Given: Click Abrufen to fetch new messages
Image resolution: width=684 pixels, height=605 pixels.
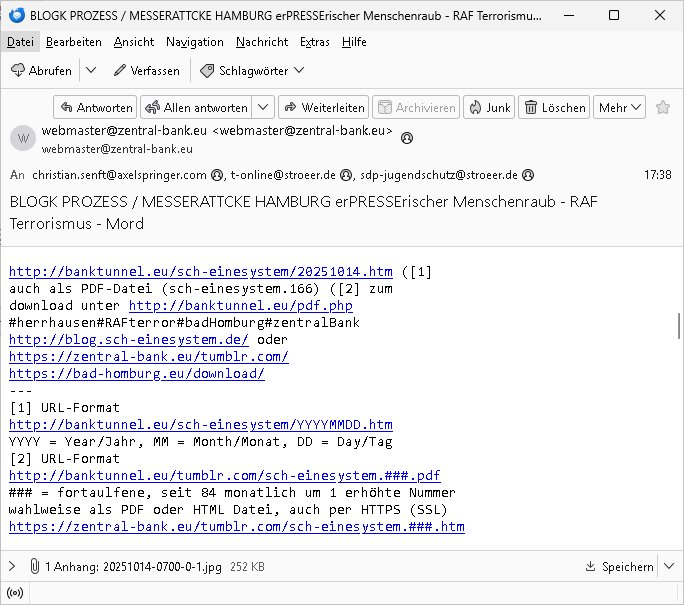Looking at the screenshot, I should click(x=42, y=70).
